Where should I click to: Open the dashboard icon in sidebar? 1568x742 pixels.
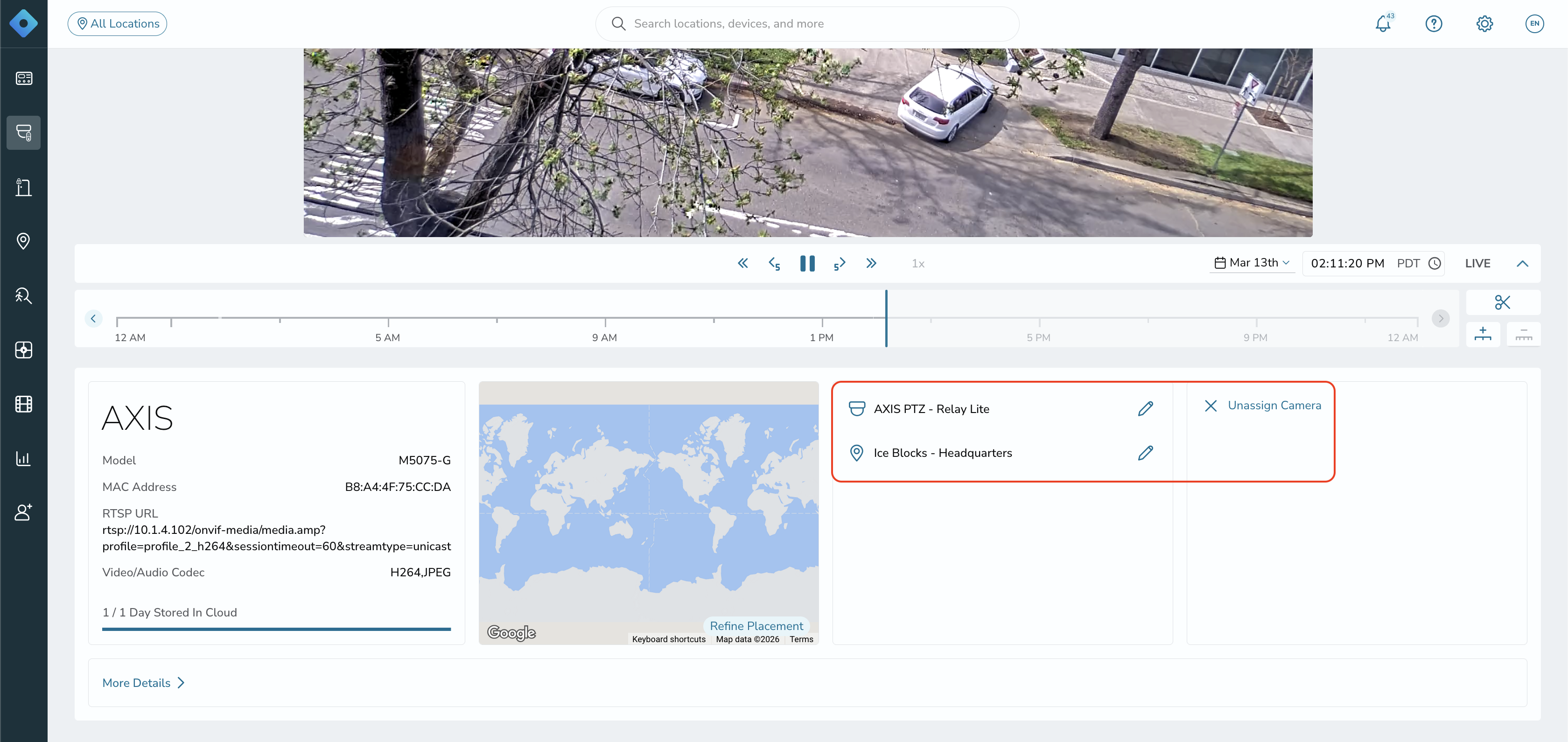coord(24,78)
